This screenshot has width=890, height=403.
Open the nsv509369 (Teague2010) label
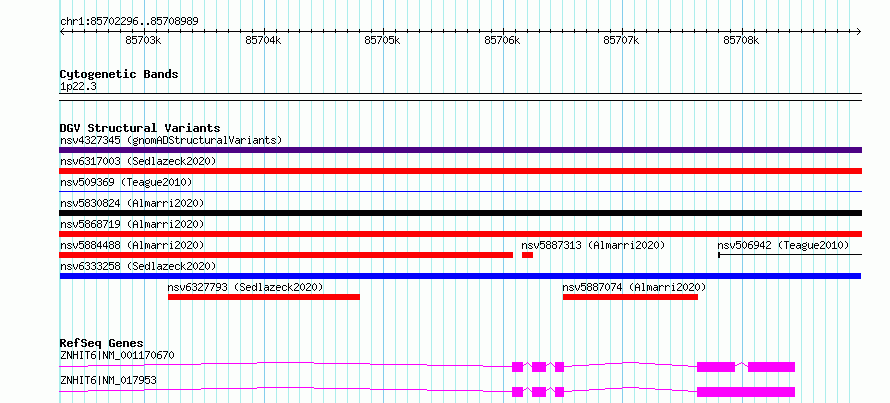point(126,182)
